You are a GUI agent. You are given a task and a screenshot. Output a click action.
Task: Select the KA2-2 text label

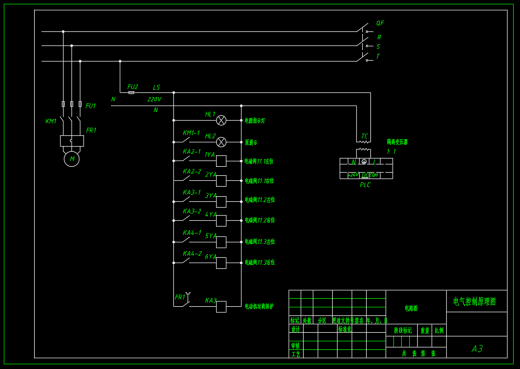click(192, 172)
